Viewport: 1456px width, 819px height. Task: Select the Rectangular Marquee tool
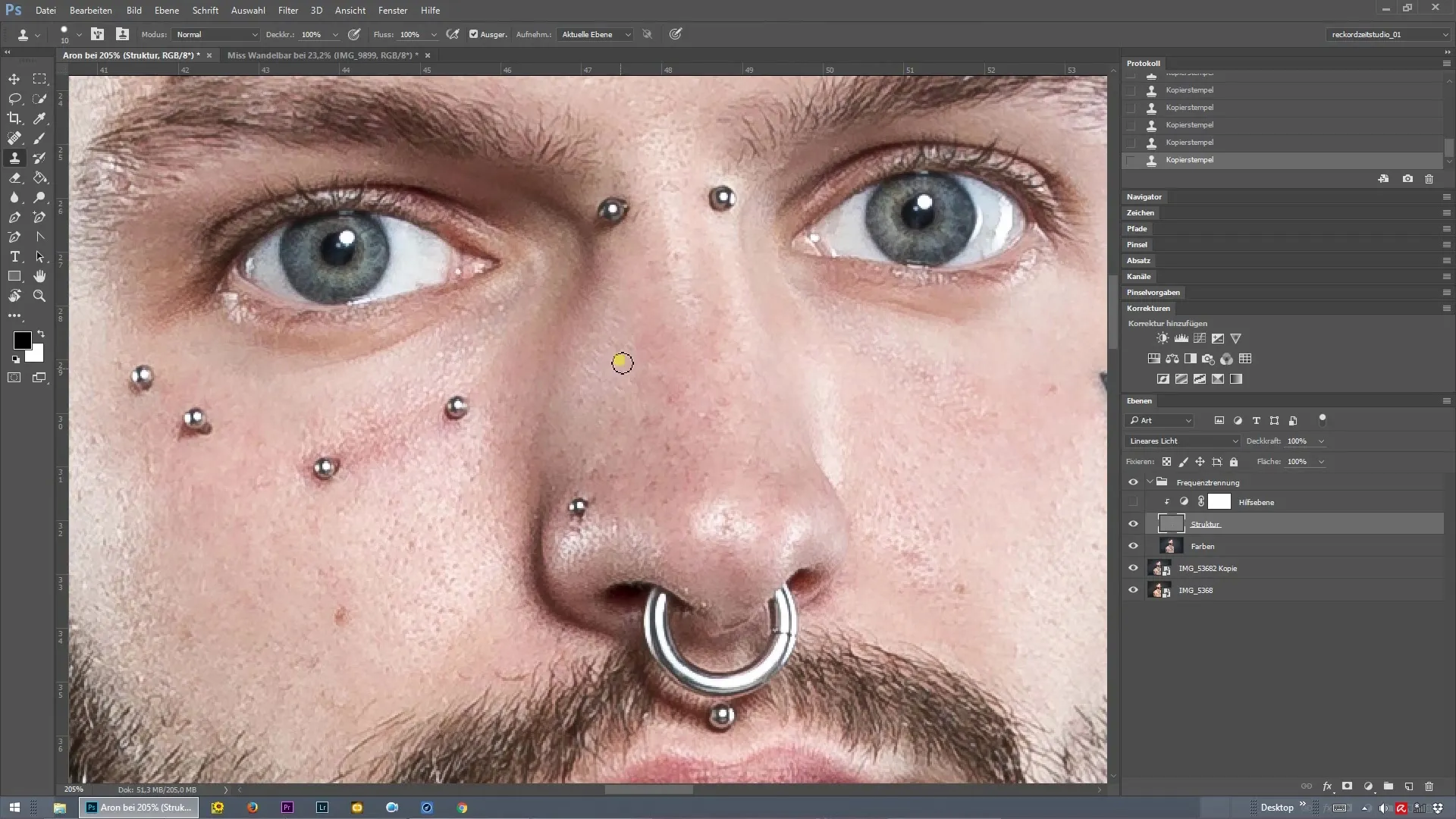tap(39, 79)
